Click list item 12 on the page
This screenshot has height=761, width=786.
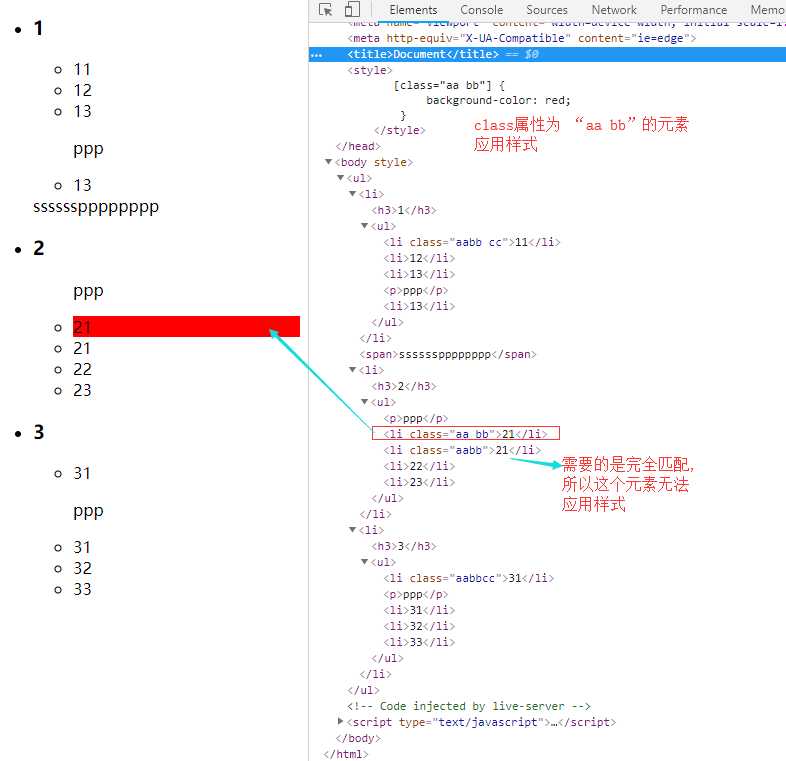pyautogui.click(x=82, y=90)
